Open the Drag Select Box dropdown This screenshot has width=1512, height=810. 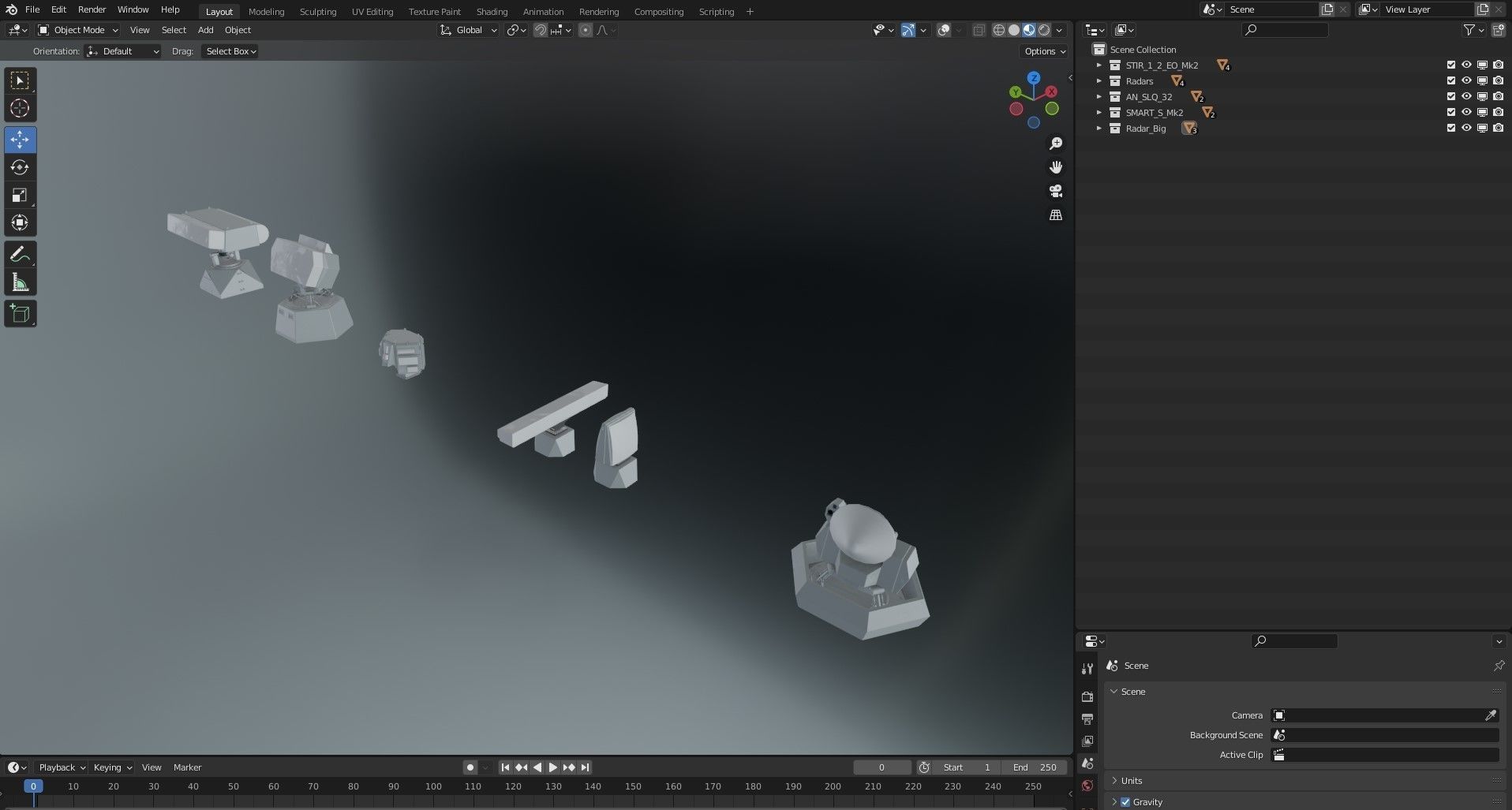pyautogui.click(x=230, y=51)
